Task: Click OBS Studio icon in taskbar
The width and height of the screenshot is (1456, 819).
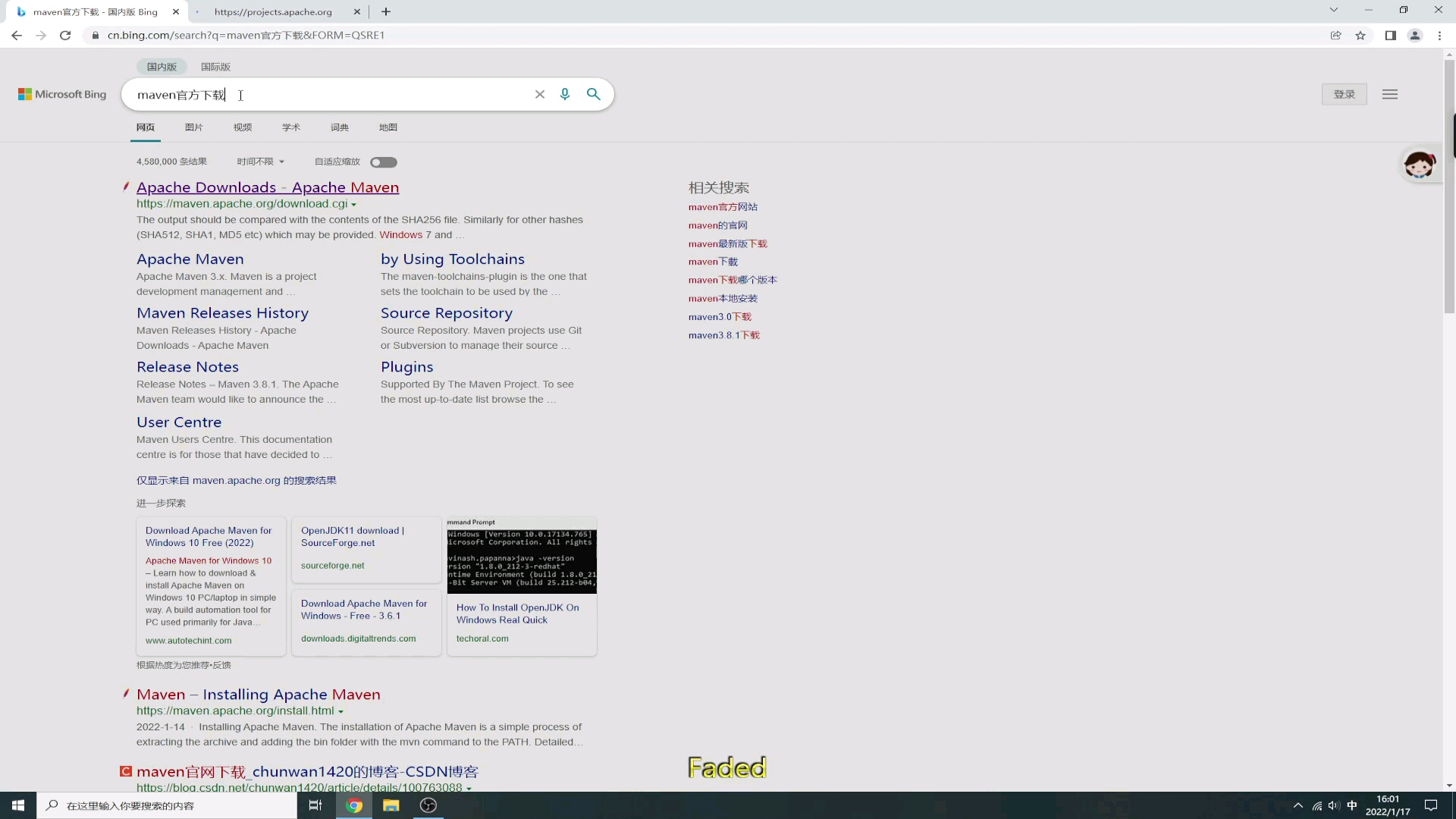Action: 428,805
